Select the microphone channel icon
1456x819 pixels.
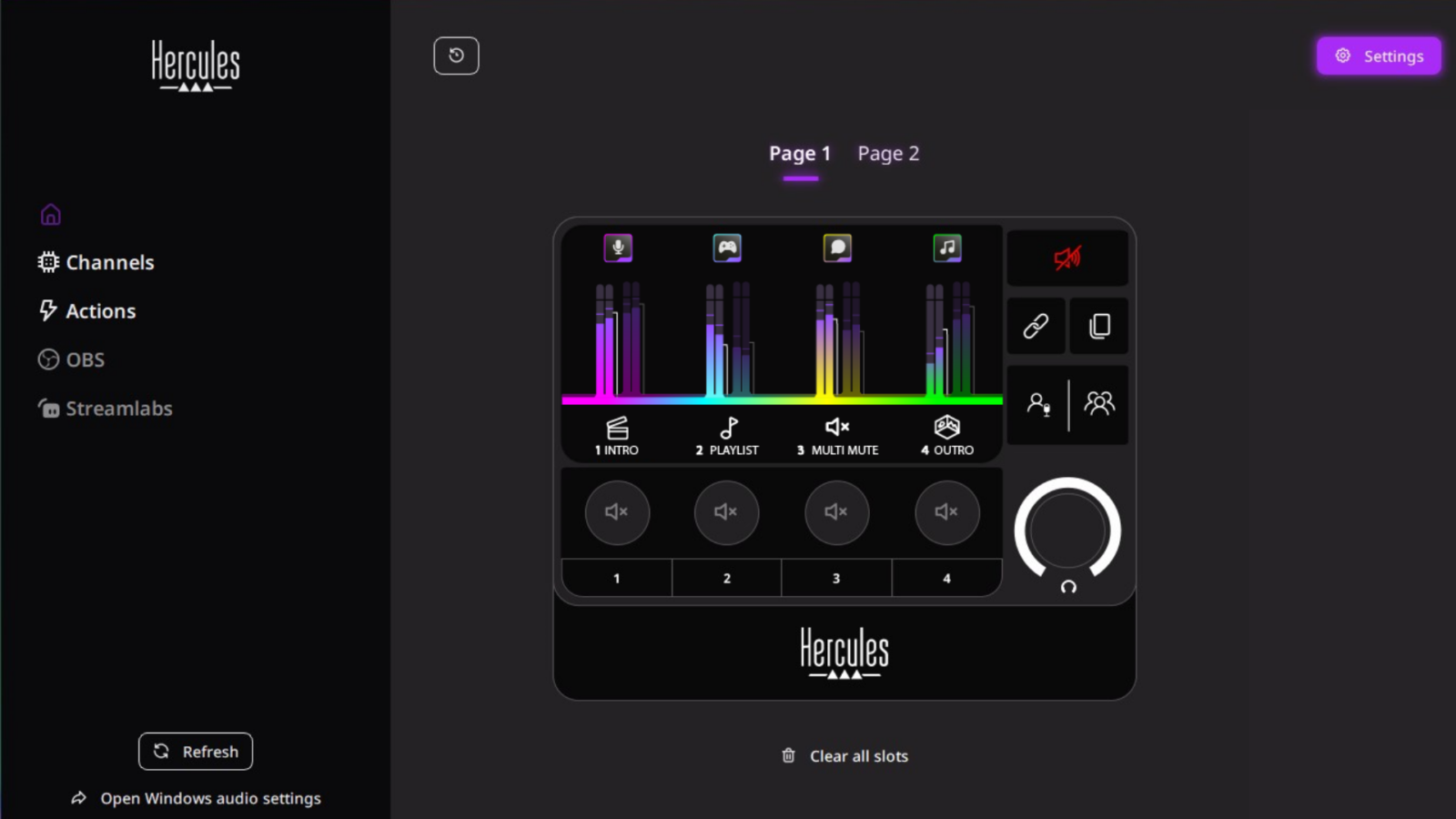tap(618, 247)
